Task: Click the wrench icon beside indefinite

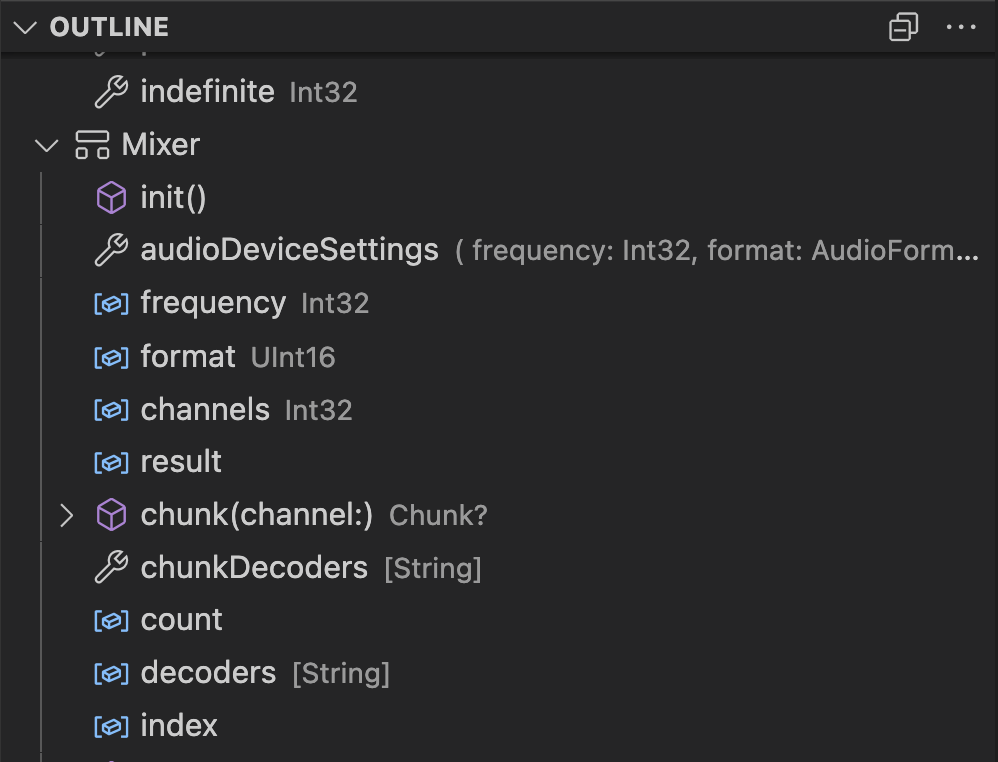Action: 111,92
